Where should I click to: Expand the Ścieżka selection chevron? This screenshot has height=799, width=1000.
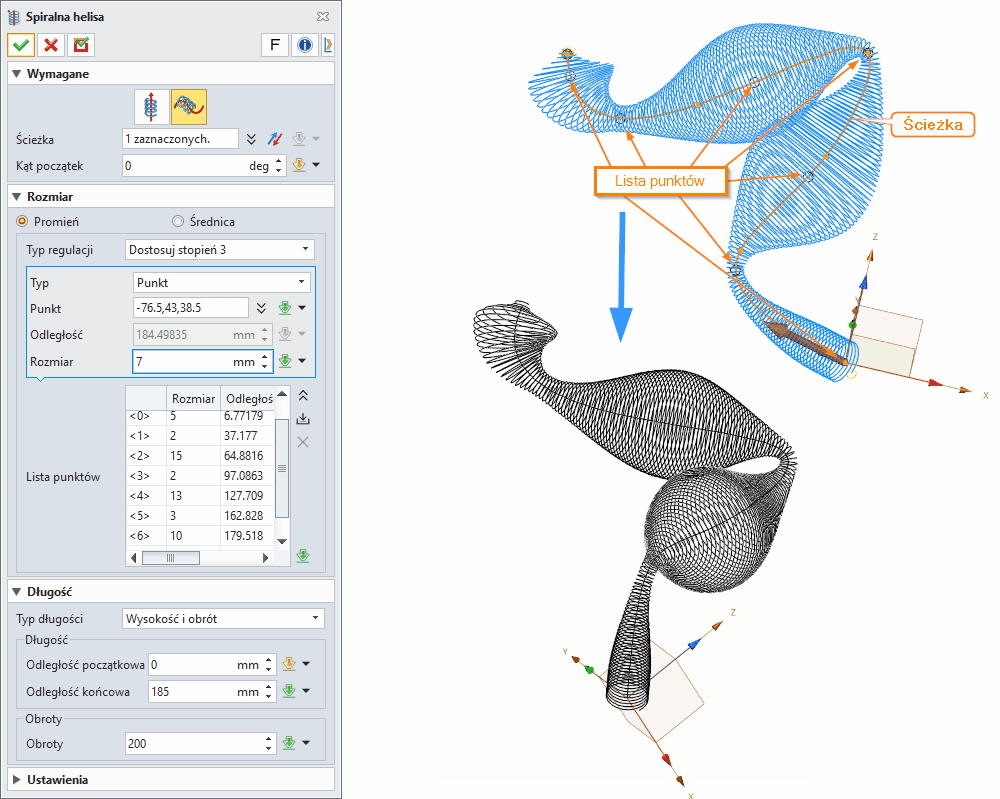click(252, 138)
